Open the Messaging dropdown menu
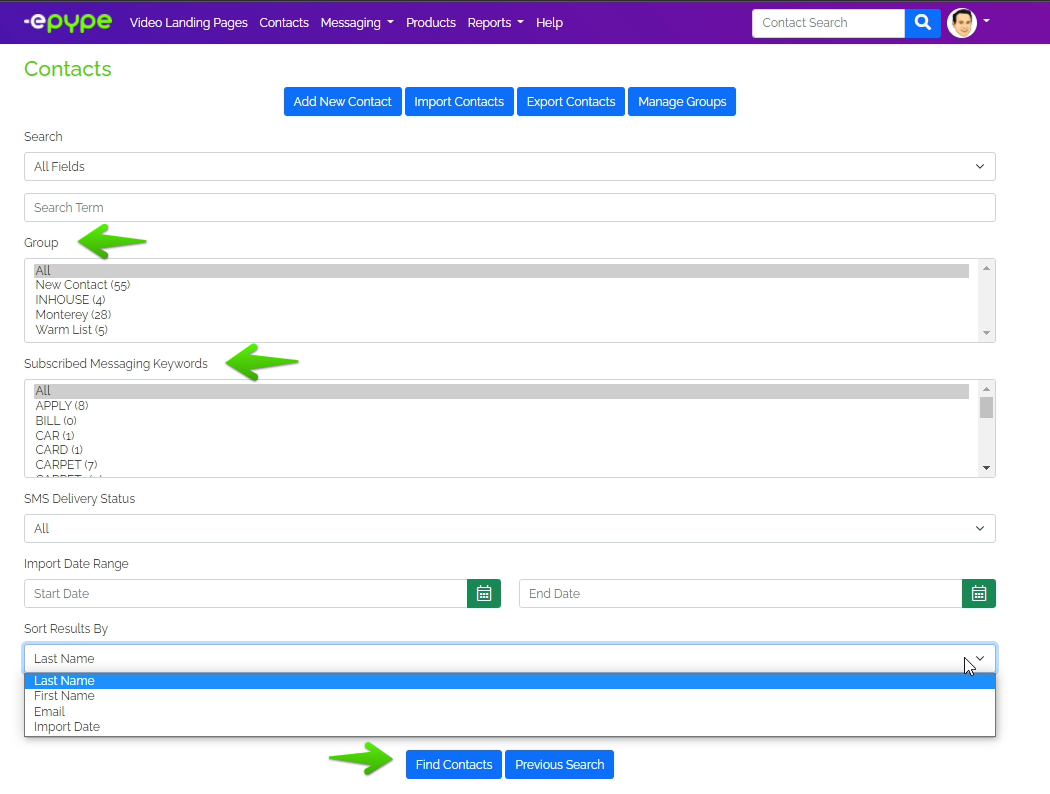 coord(357,23)
